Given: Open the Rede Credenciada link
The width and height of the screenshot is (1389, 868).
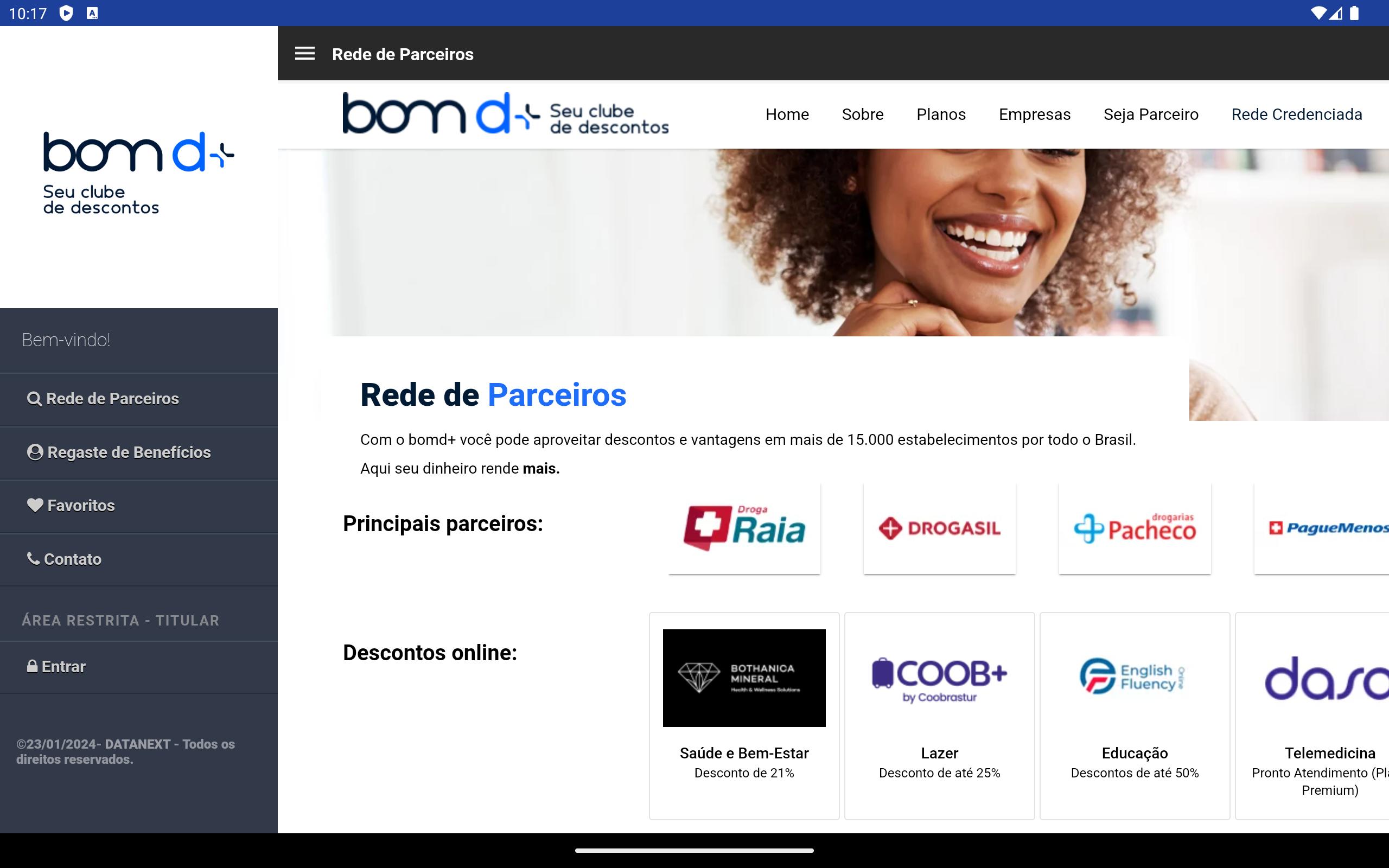Looking at the screenshot, I should [1297, 114].
